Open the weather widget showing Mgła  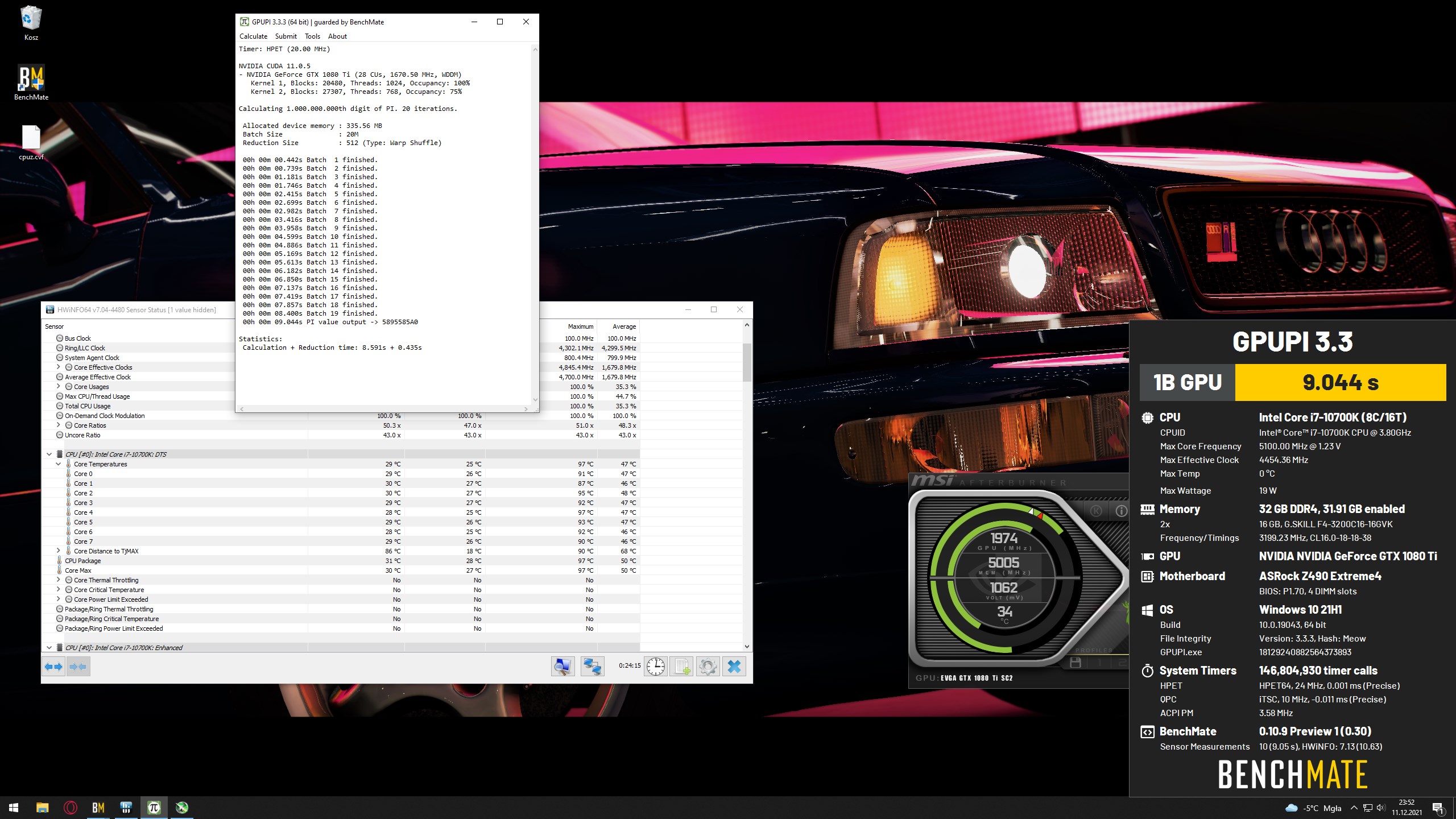[x=1313, y=808]
